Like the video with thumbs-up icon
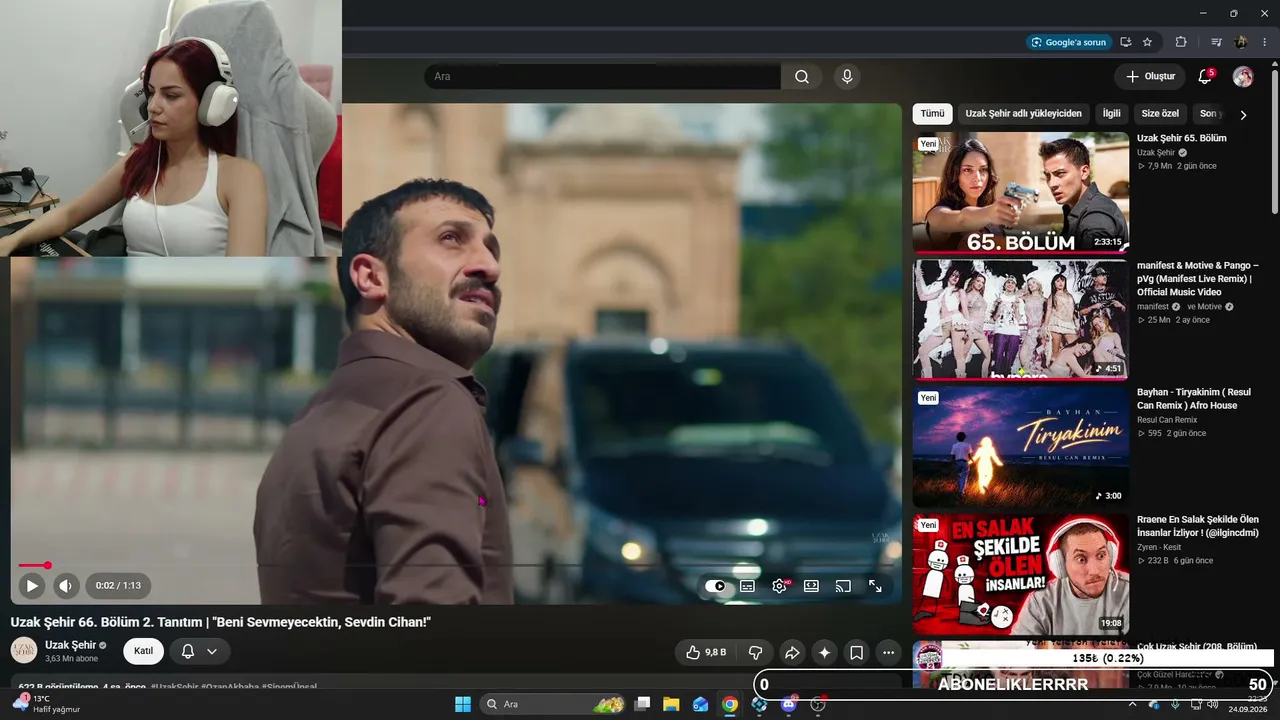This screenshot has height=720, width=1280. point(706,652)
